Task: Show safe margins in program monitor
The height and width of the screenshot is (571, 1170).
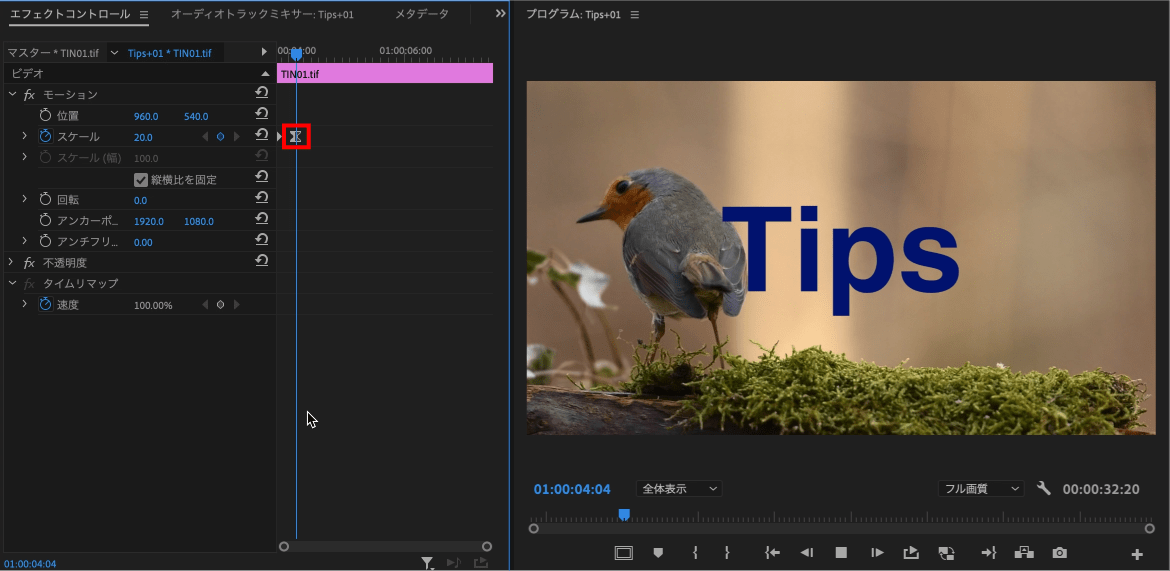Action: point(623,553)
